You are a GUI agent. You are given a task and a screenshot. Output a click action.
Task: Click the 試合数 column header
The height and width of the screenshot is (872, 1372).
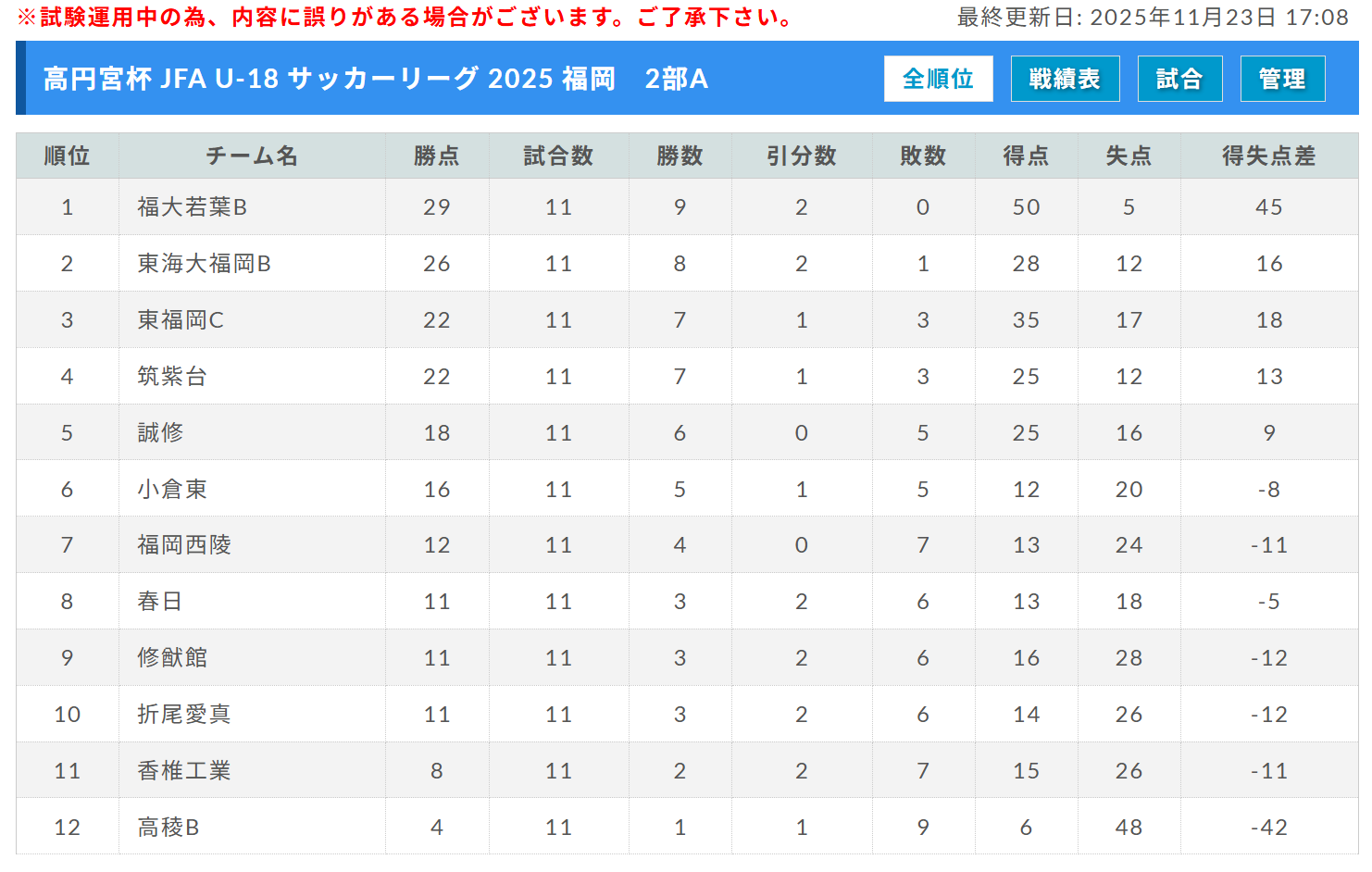[x=558, y=156]
